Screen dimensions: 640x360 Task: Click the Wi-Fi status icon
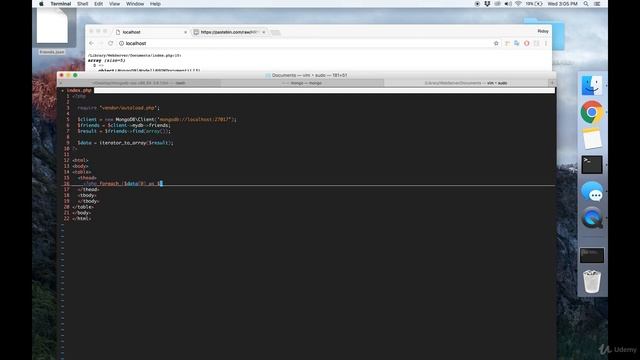pyautogui.click(x=518, y=4)
